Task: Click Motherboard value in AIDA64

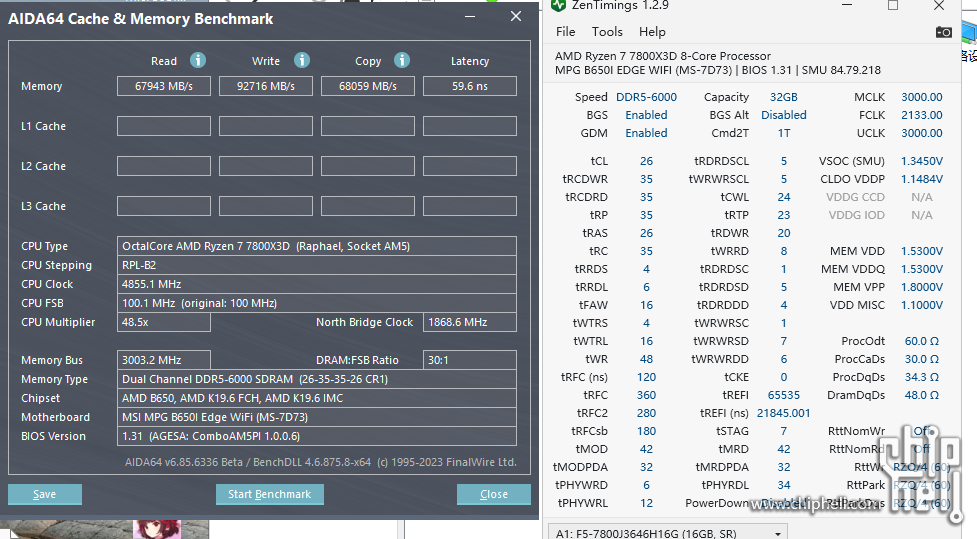Action: point(317,417)
